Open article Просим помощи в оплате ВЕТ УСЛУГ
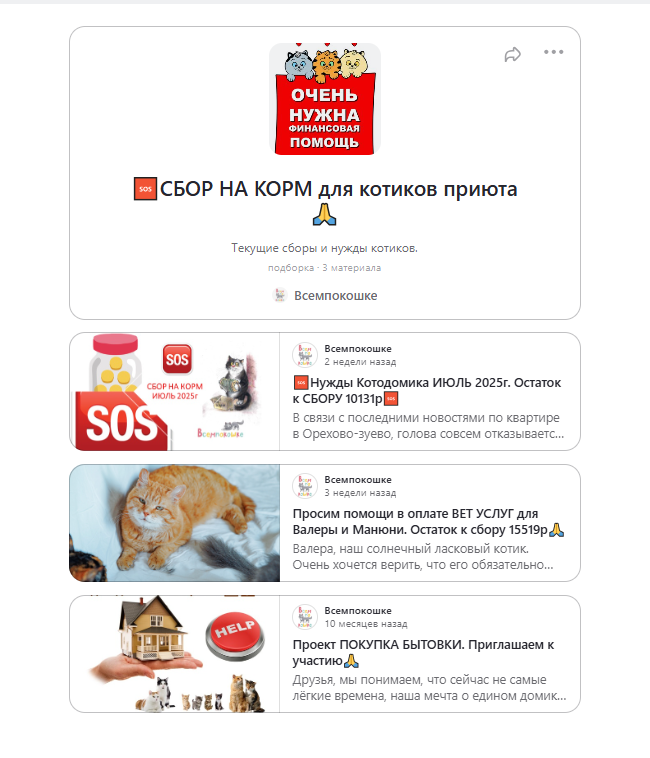The width and height of the screenshot is (650, 758). tap(428, 522)
